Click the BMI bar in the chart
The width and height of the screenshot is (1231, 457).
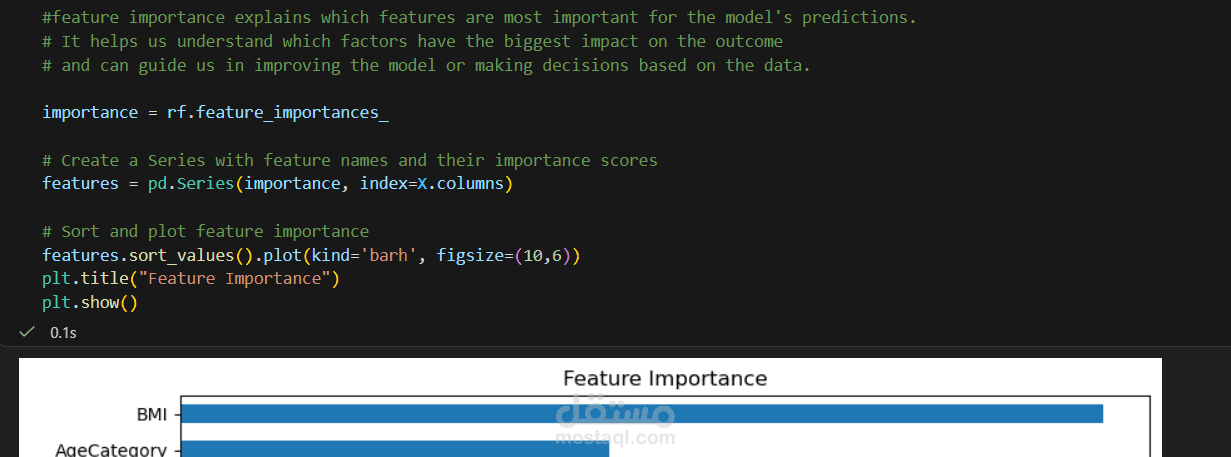(x=640, y=413)
